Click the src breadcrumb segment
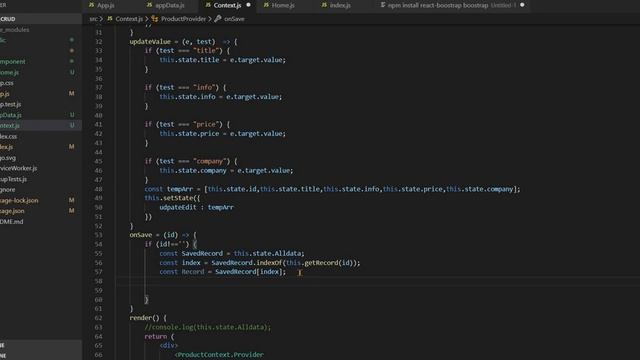The height and width of the screenshot is (360, 640). 93,19
